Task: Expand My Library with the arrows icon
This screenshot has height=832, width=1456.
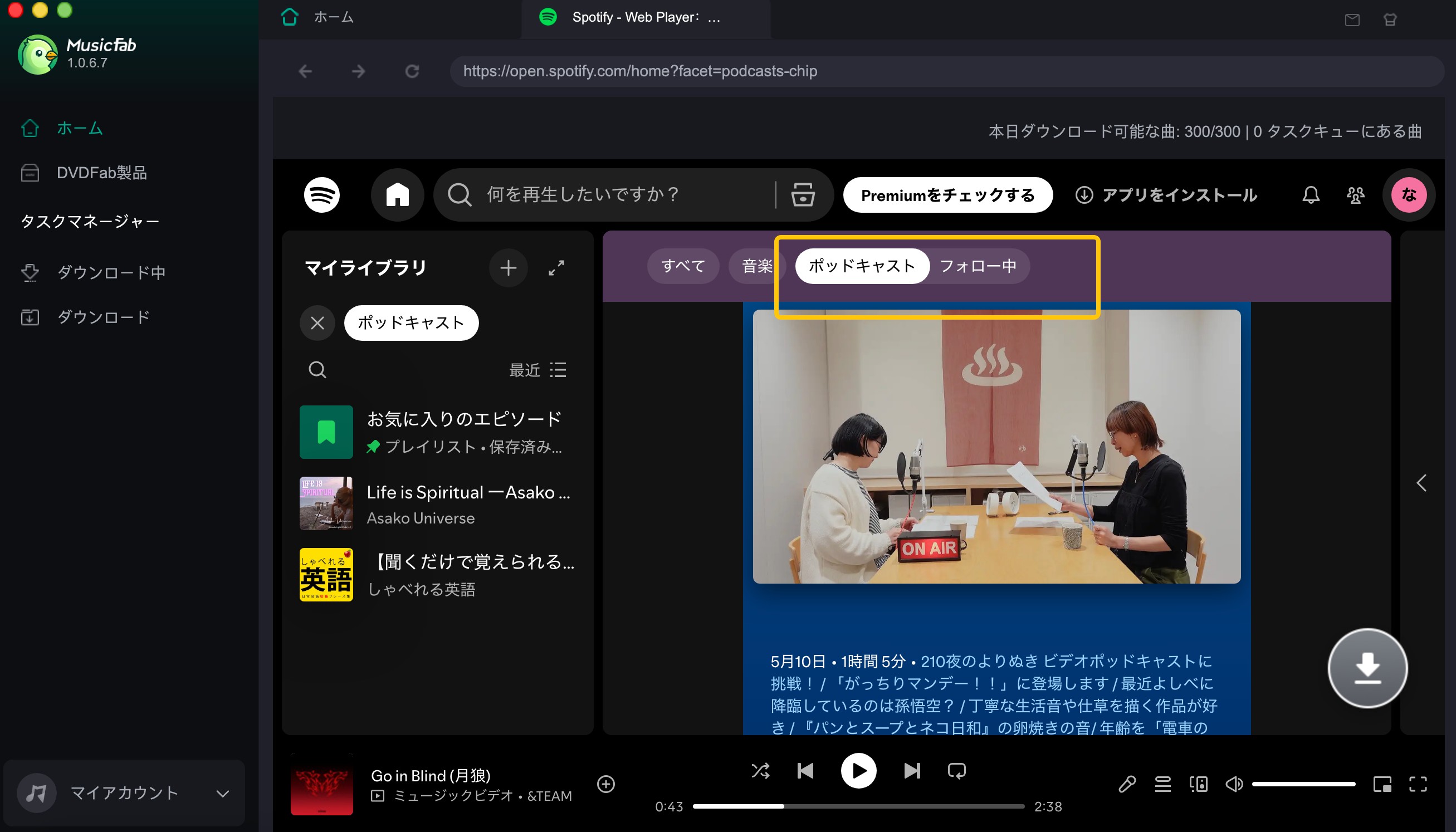Action: [x=556, y=268]
